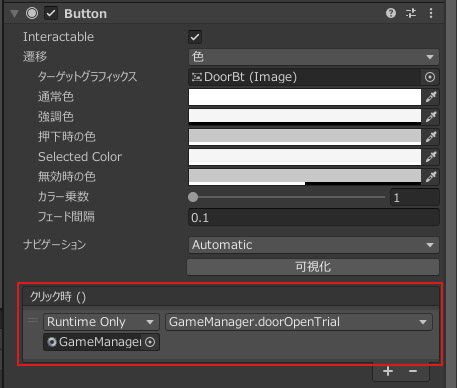Open the Selected Color swatch

click(x=305, y=157)
